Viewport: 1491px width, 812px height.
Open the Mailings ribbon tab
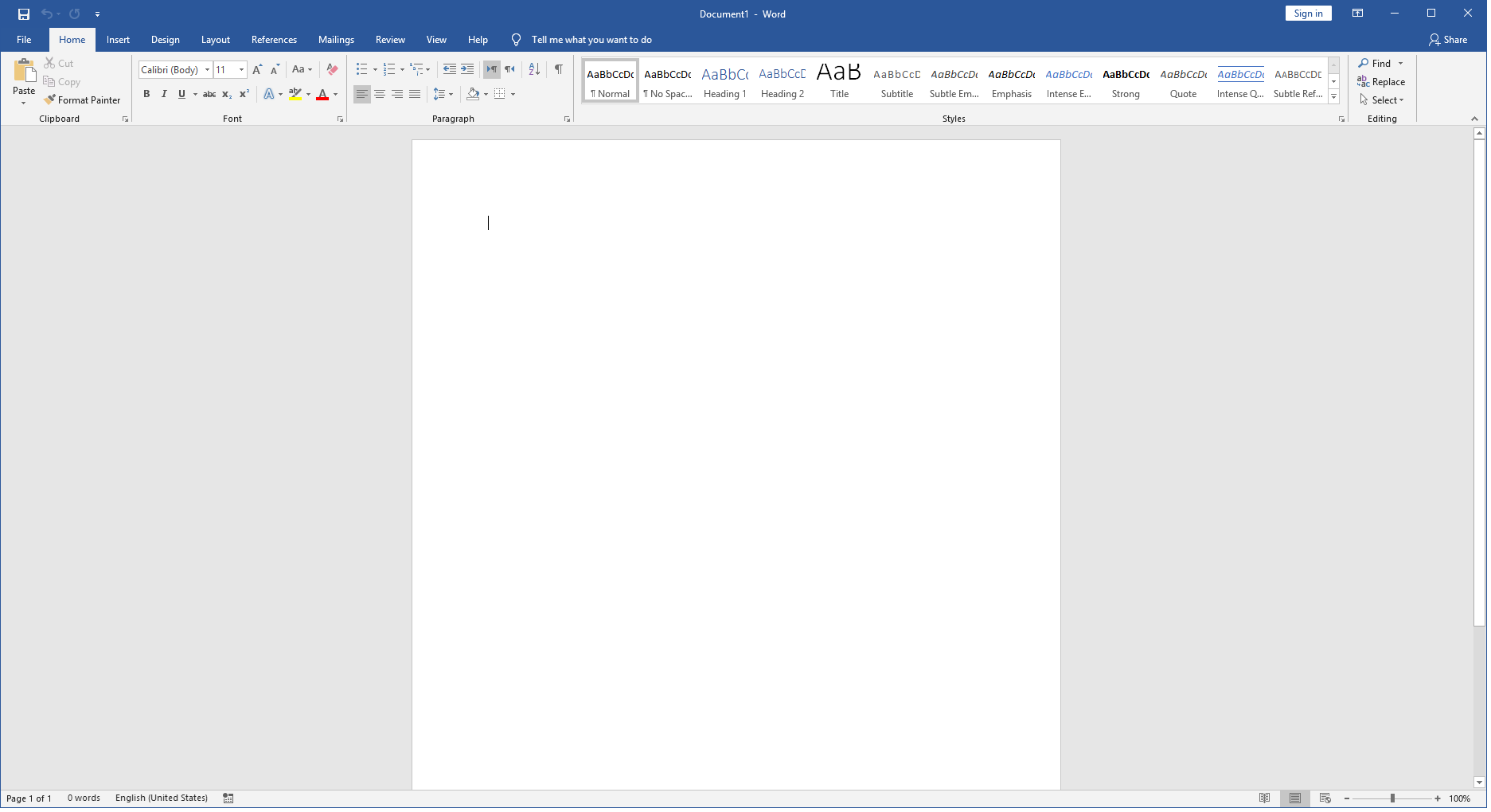point(336,39)
